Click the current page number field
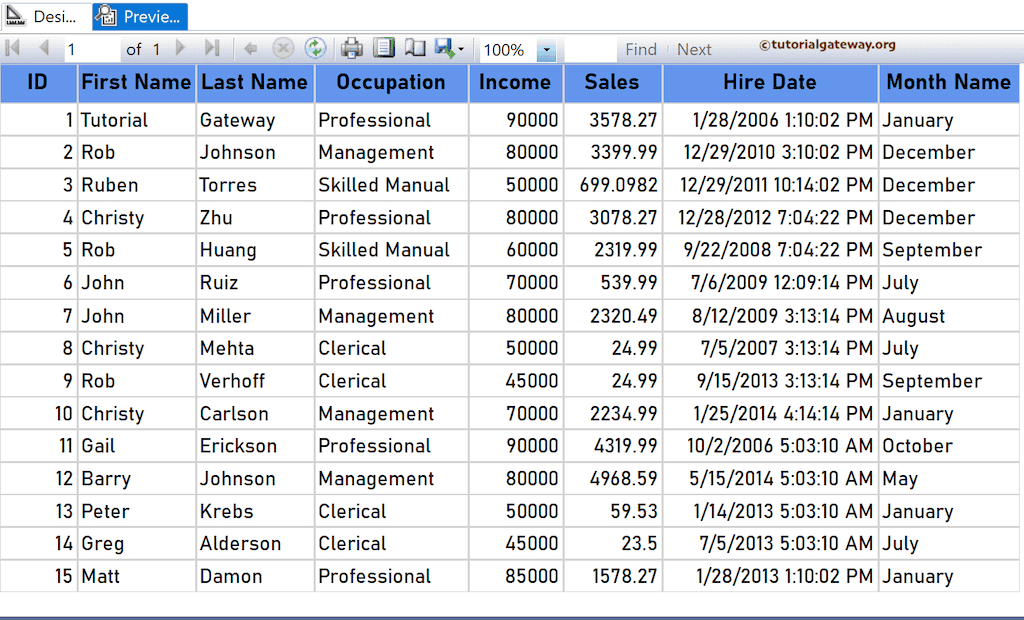This screenshot has height=620, width=1024. (91, 49)
